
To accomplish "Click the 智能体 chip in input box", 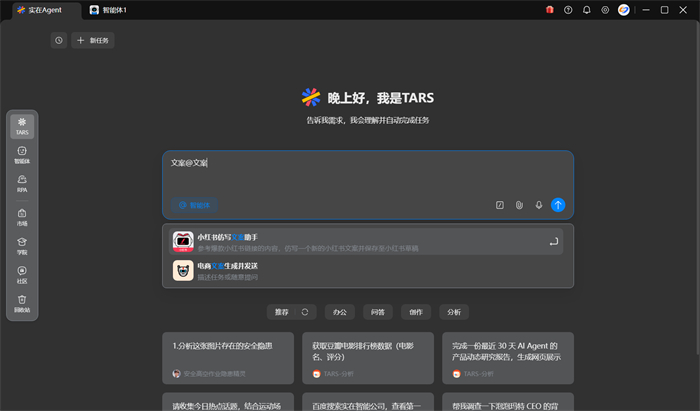I will [194, 205].
